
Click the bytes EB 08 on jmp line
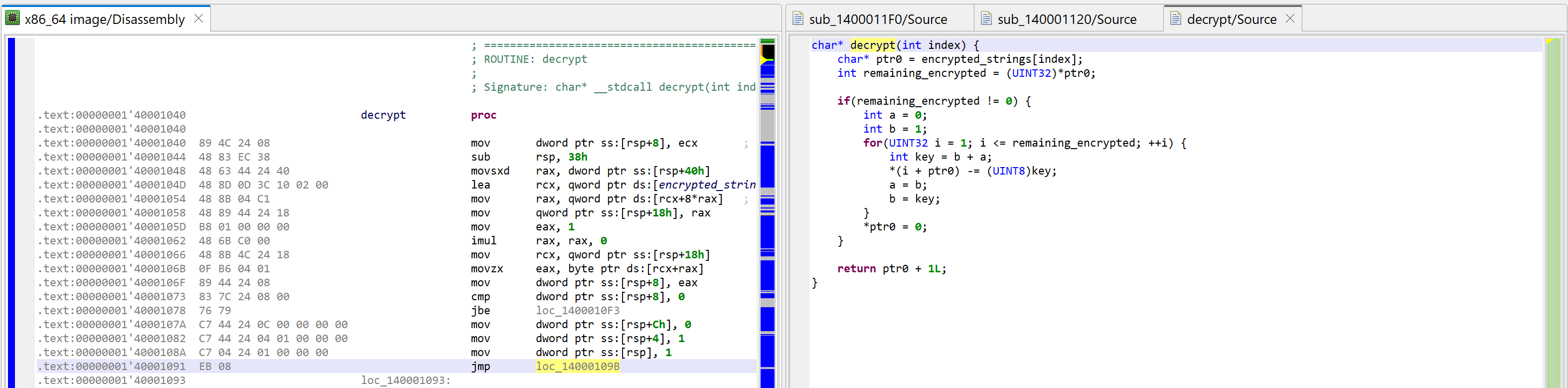click(215, 366)
